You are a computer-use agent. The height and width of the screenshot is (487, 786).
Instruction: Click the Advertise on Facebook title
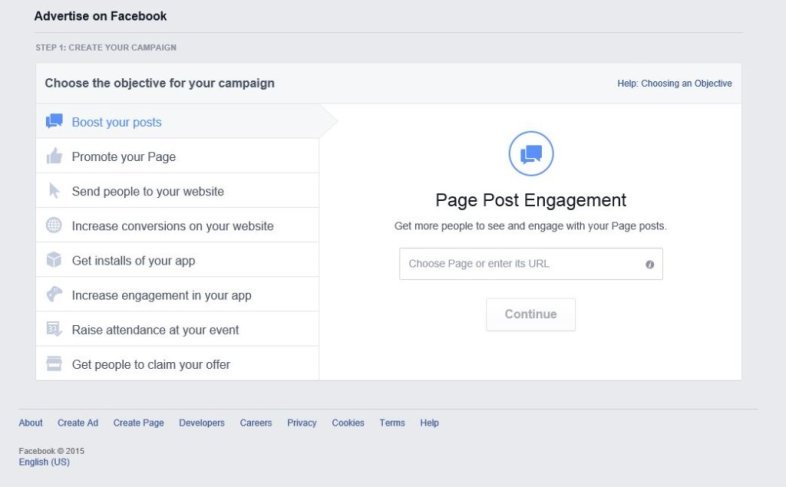tap(100, 16)
